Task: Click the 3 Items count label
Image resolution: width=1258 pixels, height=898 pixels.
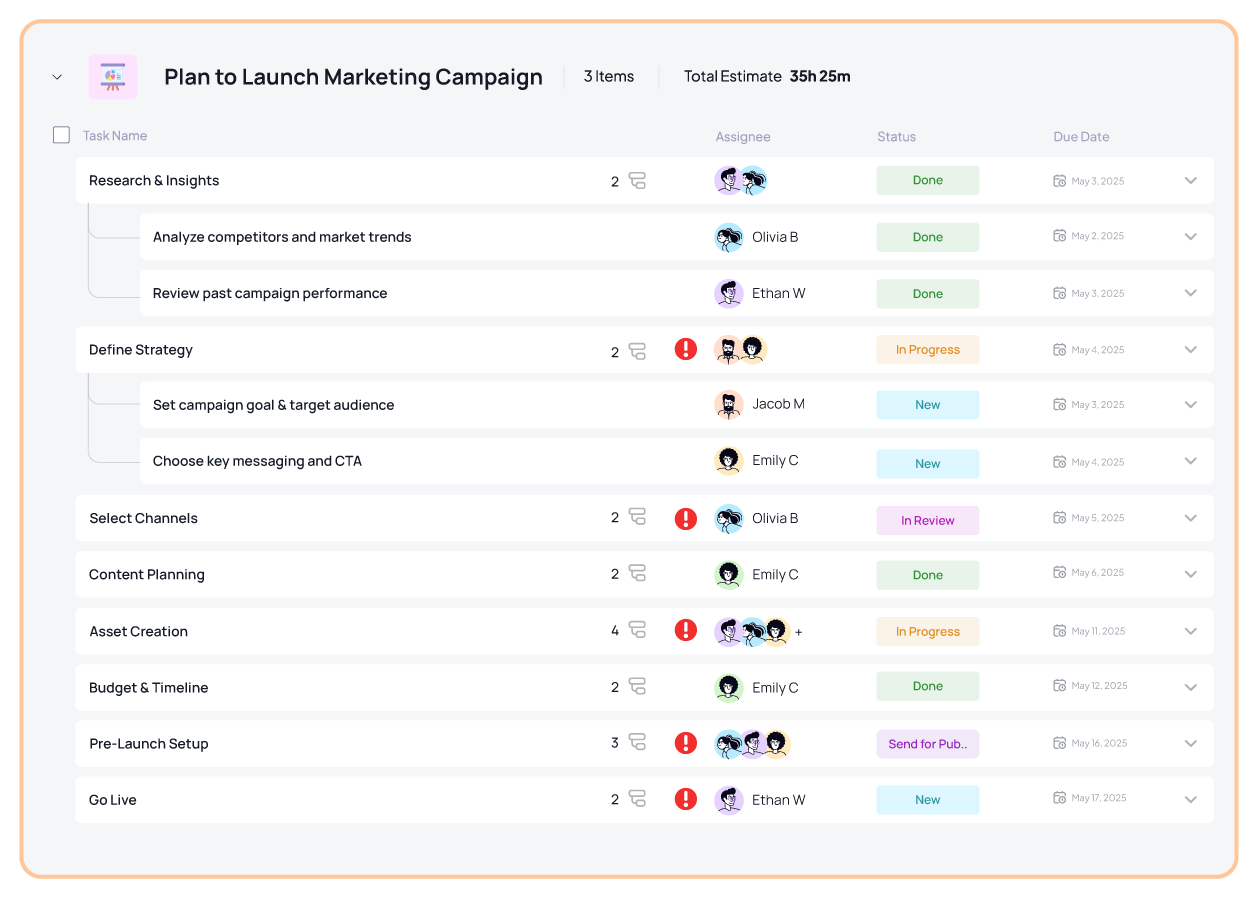Action: [x=609, y=77]
